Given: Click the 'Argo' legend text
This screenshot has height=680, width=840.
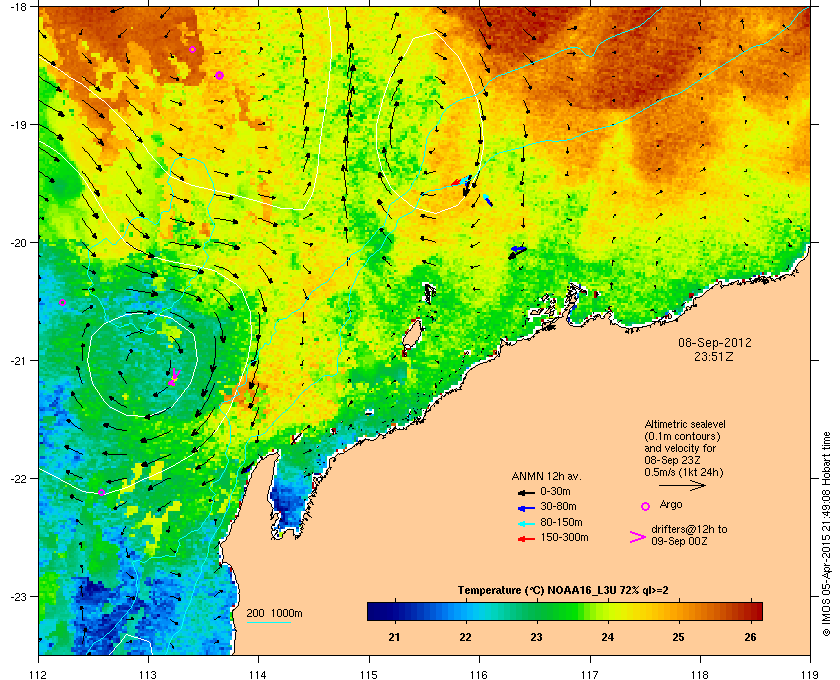Looking at the screenshot, I should click(x=671, y=505).
